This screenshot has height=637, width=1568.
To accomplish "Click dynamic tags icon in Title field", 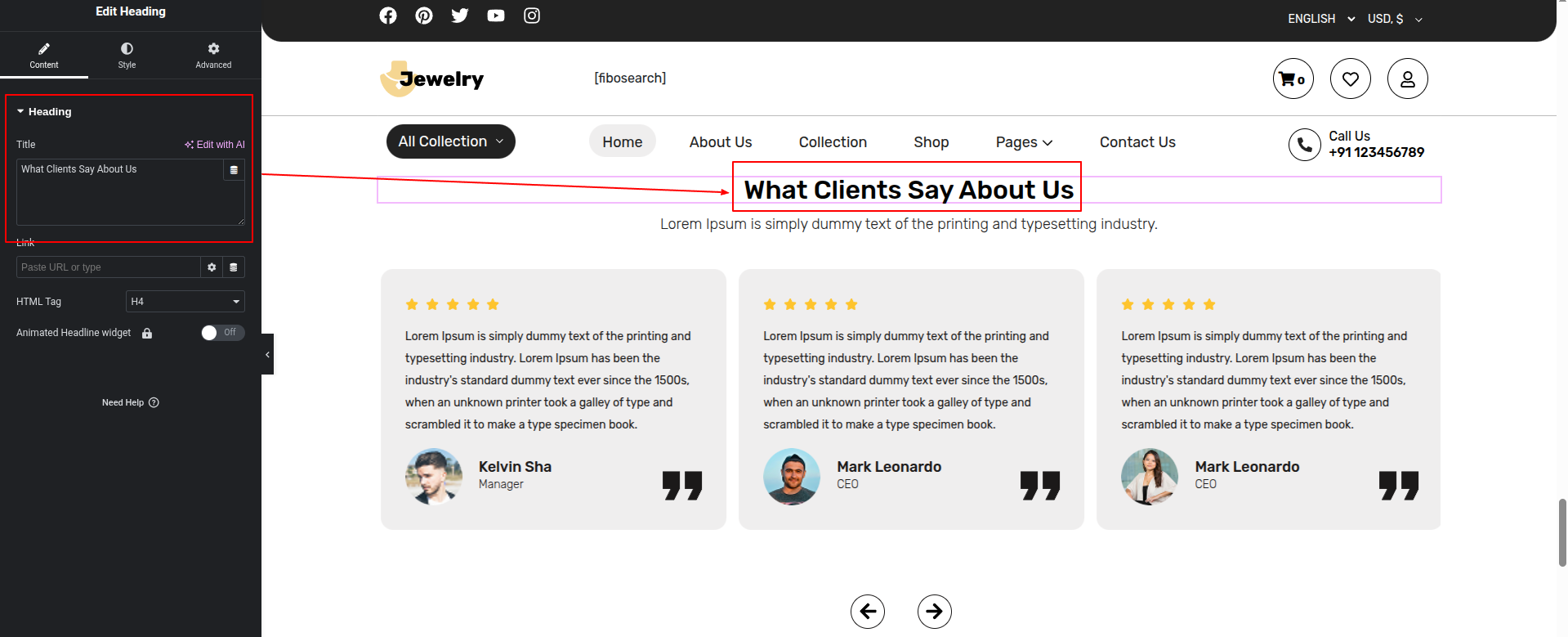I will (x=234, y=170).
